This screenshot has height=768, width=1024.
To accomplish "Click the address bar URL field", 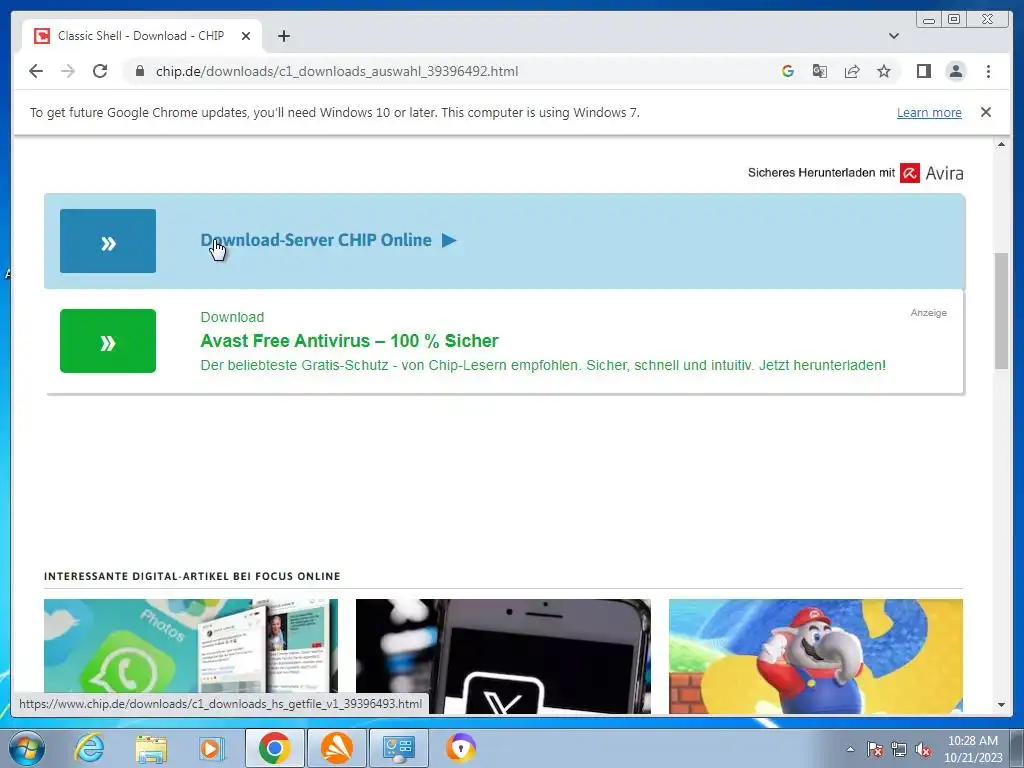I will click(x=451, y=71).
